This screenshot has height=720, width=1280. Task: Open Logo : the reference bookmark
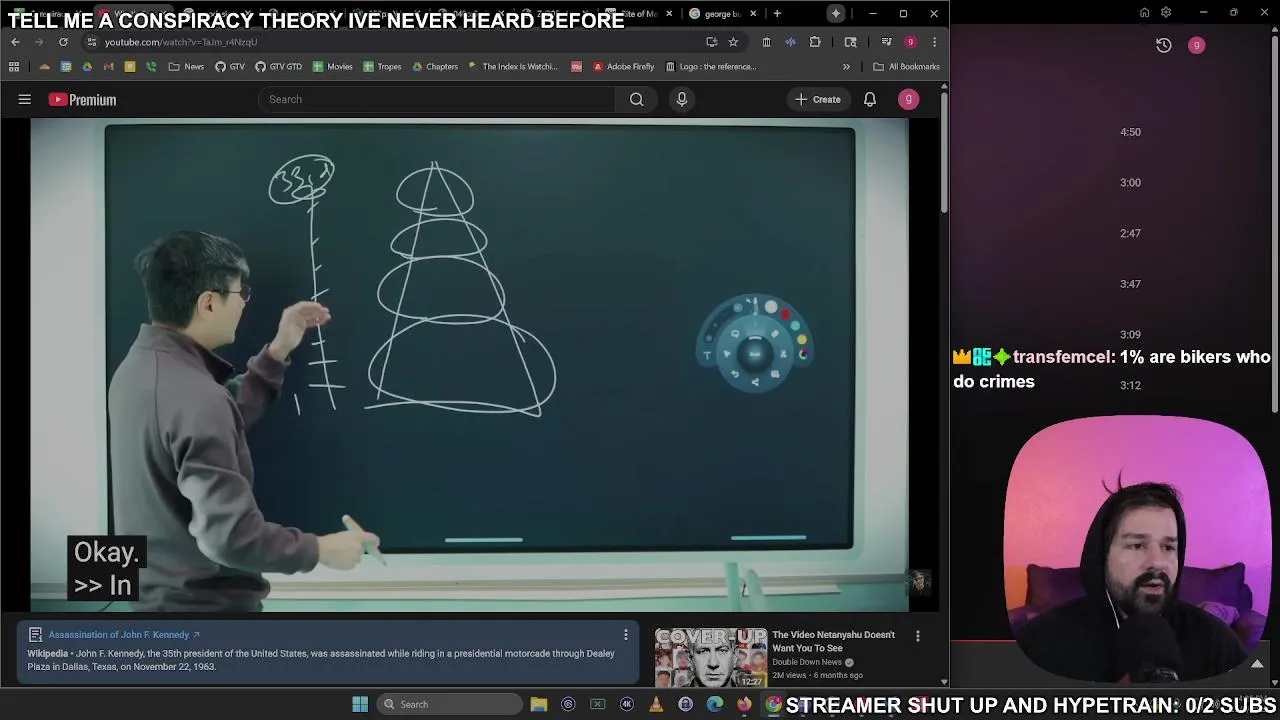point(710,67)
